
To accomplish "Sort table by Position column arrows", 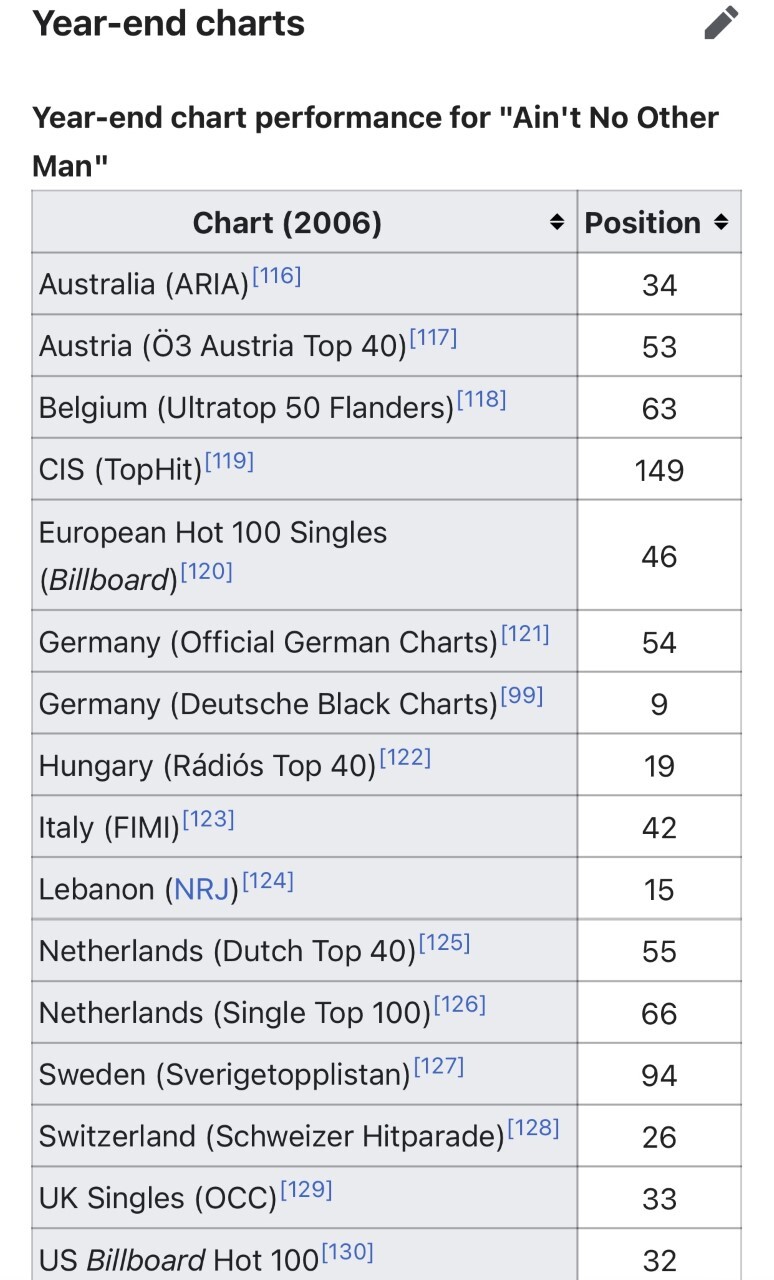I will coord(721,223).
